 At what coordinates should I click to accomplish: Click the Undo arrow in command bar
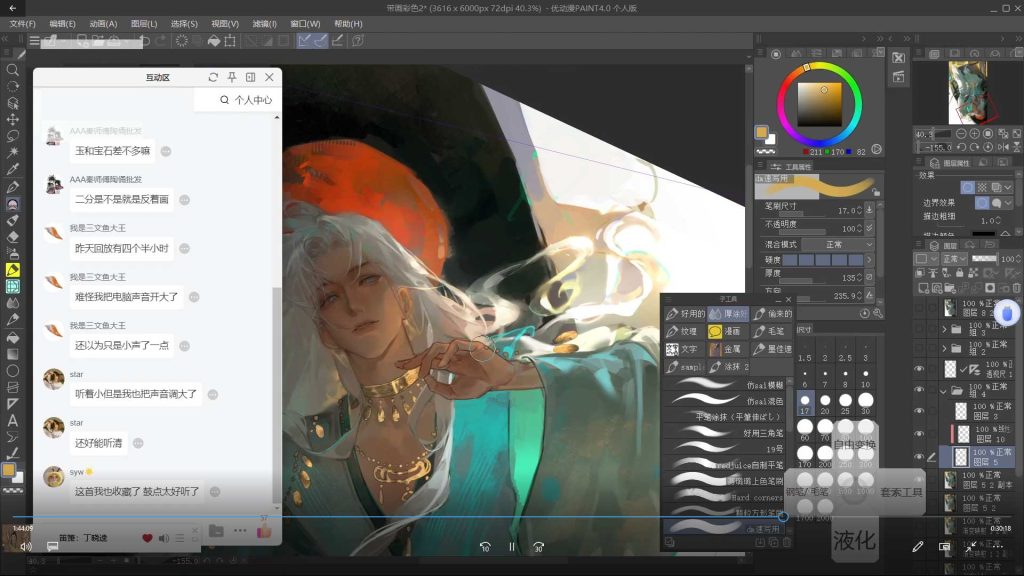pos(145,40)
